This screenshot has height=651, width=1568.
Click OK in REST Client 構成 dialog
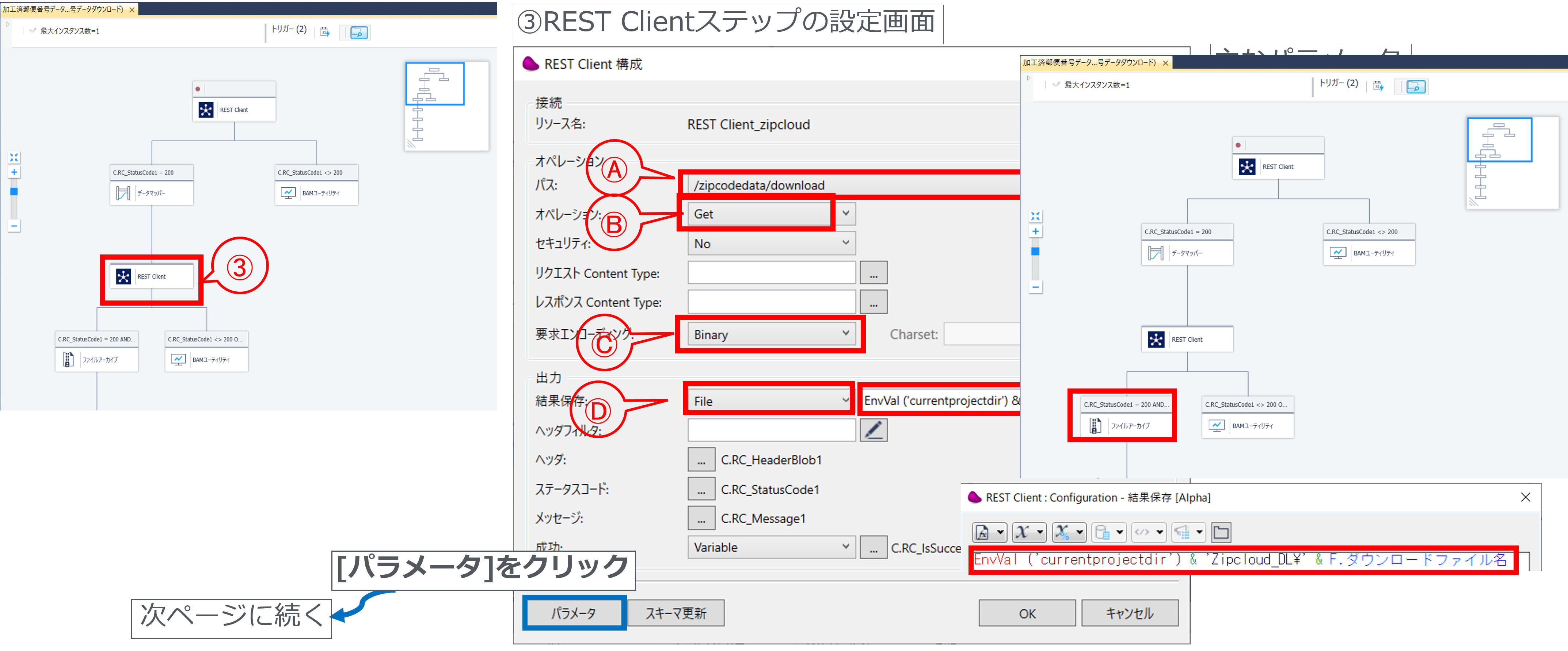coord(1027,613)
